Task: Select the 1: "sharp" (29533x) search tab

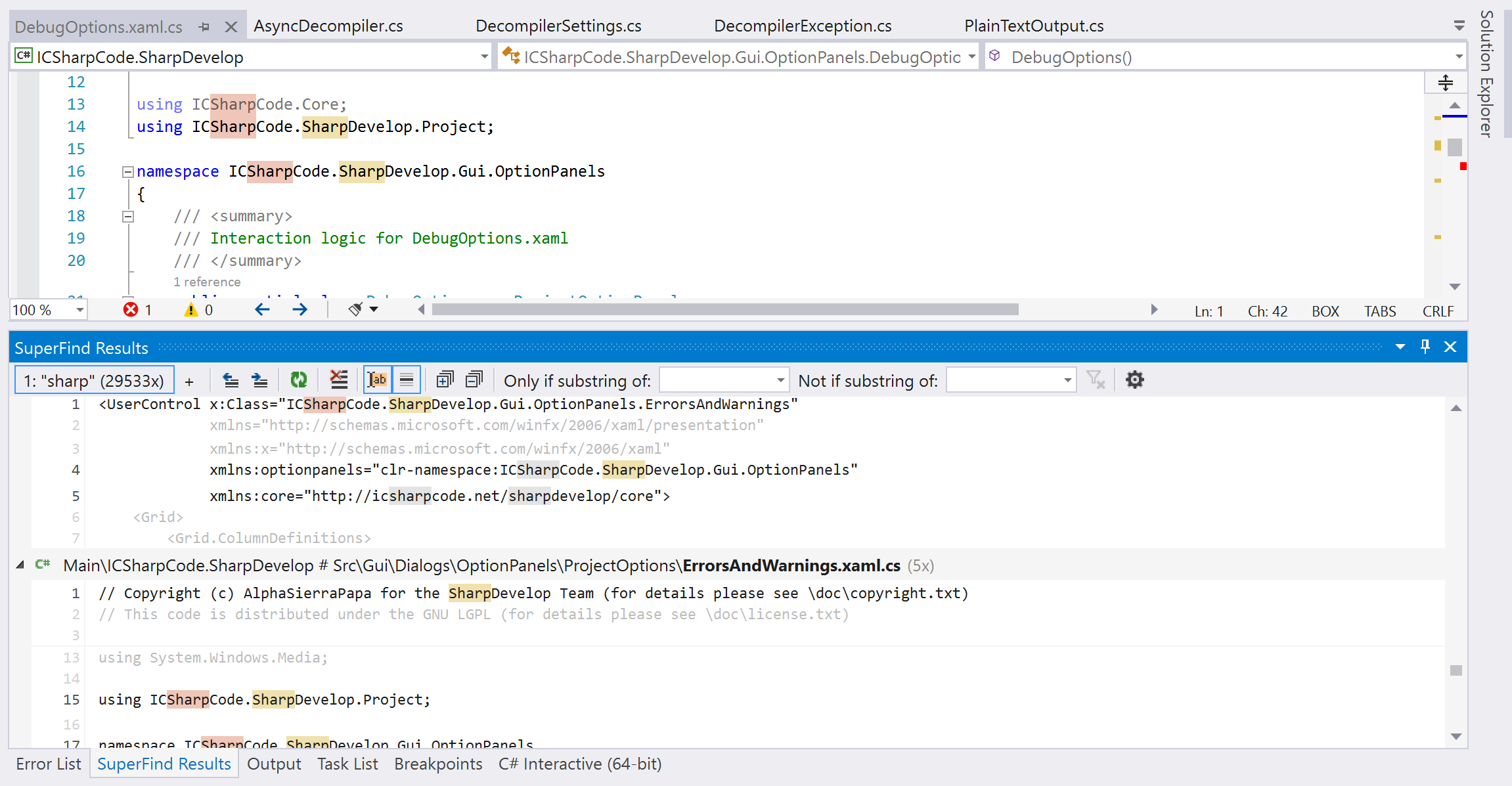Action: [x=94, y=381]
